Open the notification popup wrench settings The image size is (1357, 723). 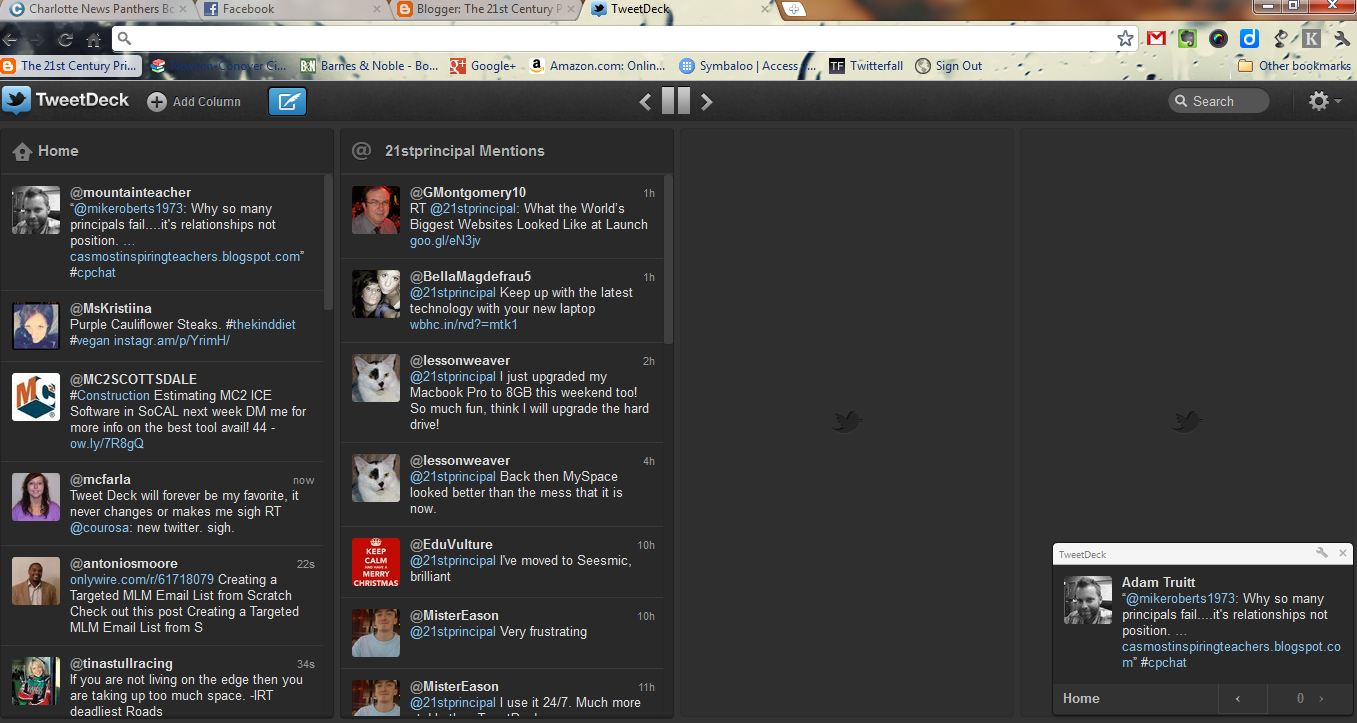(x=1321, y=553)
